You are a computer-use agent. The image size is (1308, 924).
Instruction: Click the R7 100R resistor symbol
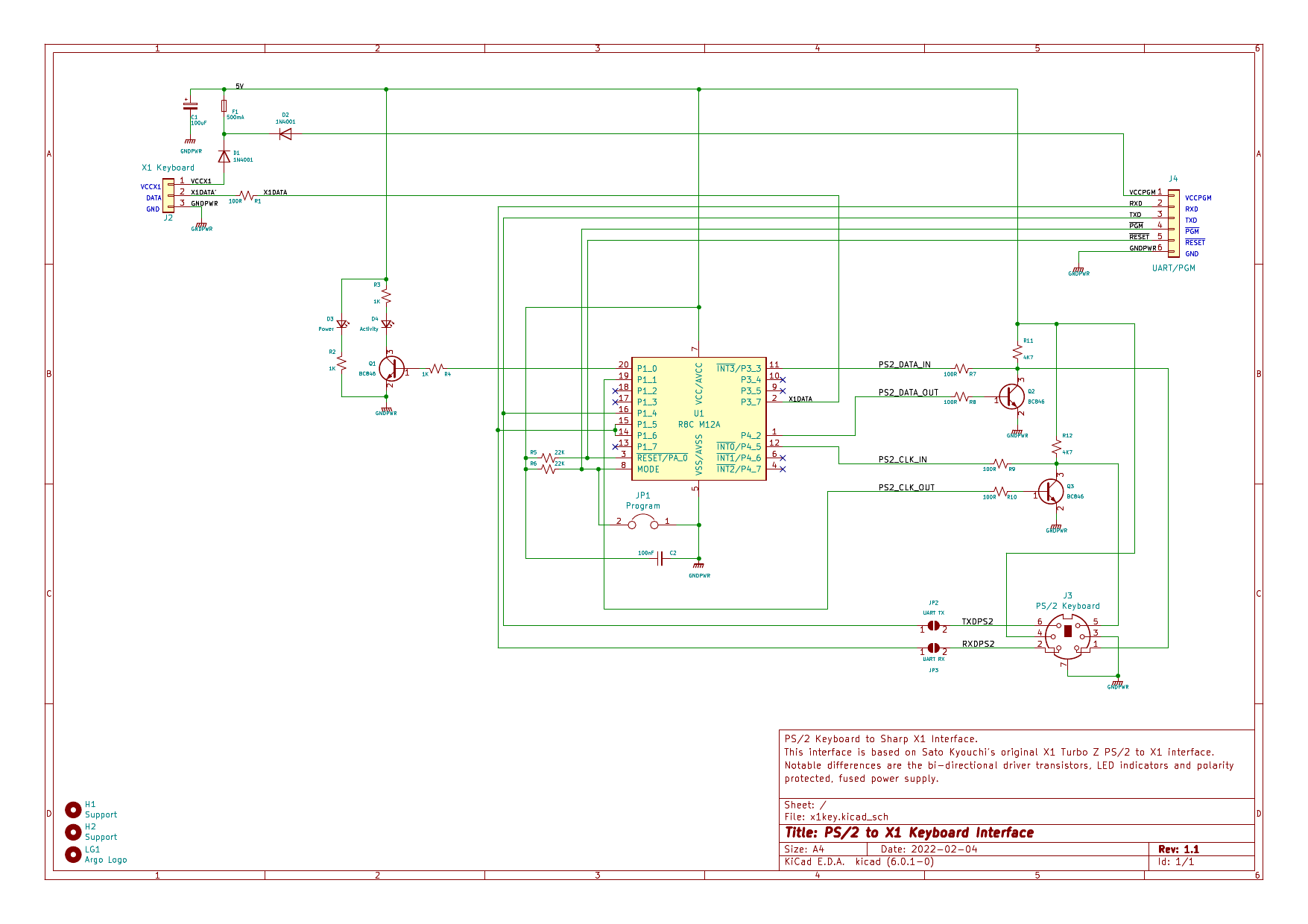click(x=962, y=369)
